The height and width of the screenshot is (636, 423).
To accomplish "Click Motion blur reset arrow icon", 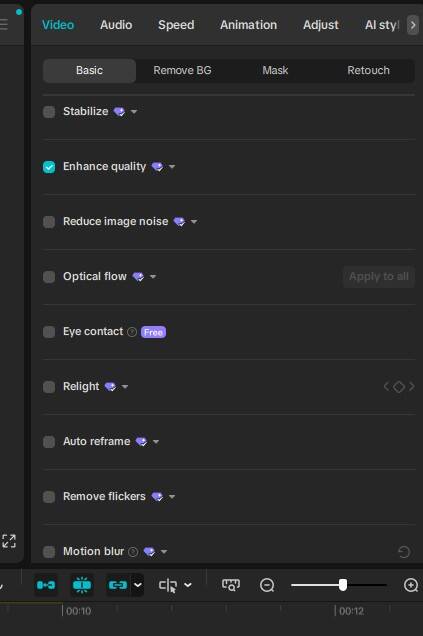I will click(x=404, y=552).
